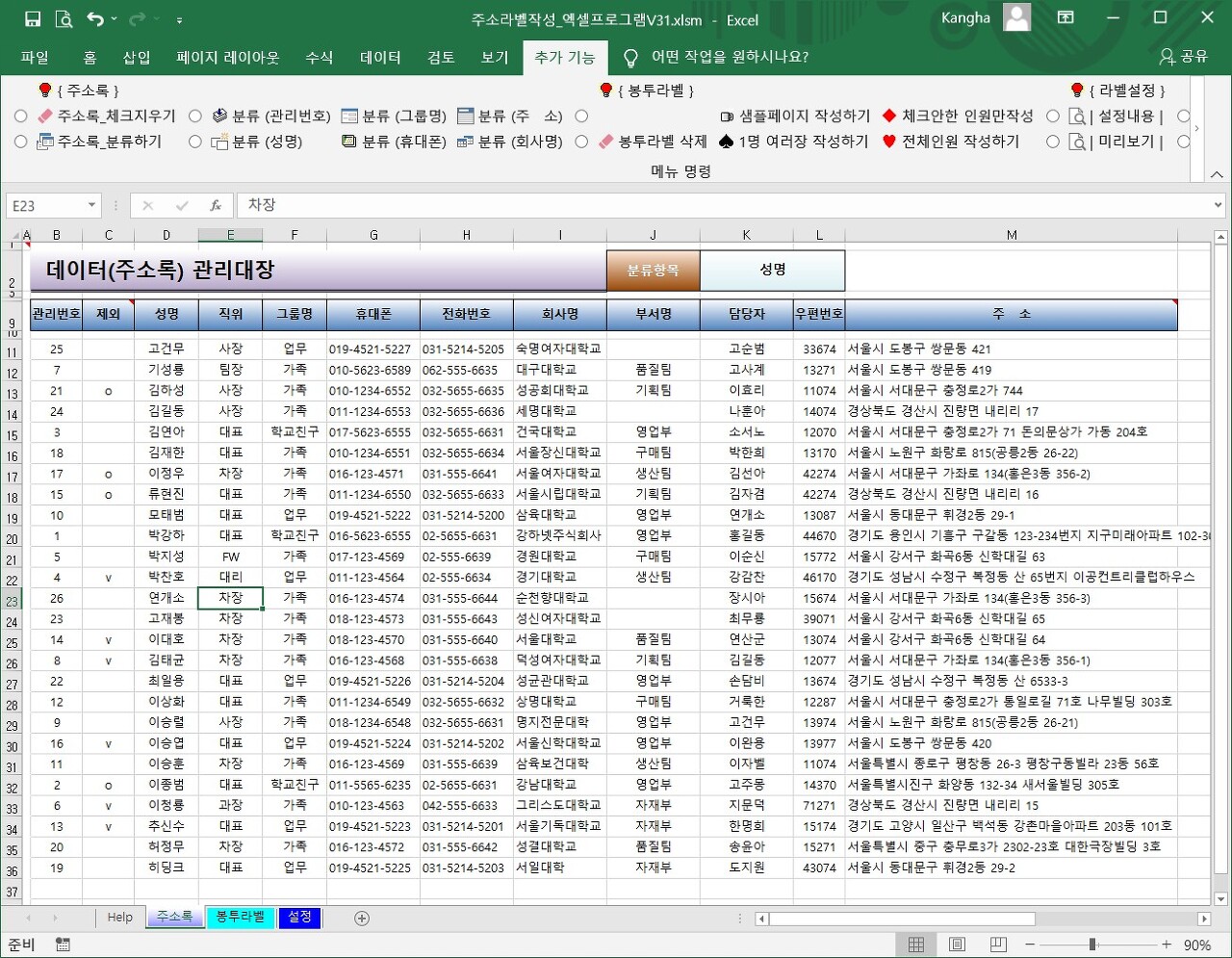
Task: Click the Save icon in the title bar
Action: pos(33,19)
